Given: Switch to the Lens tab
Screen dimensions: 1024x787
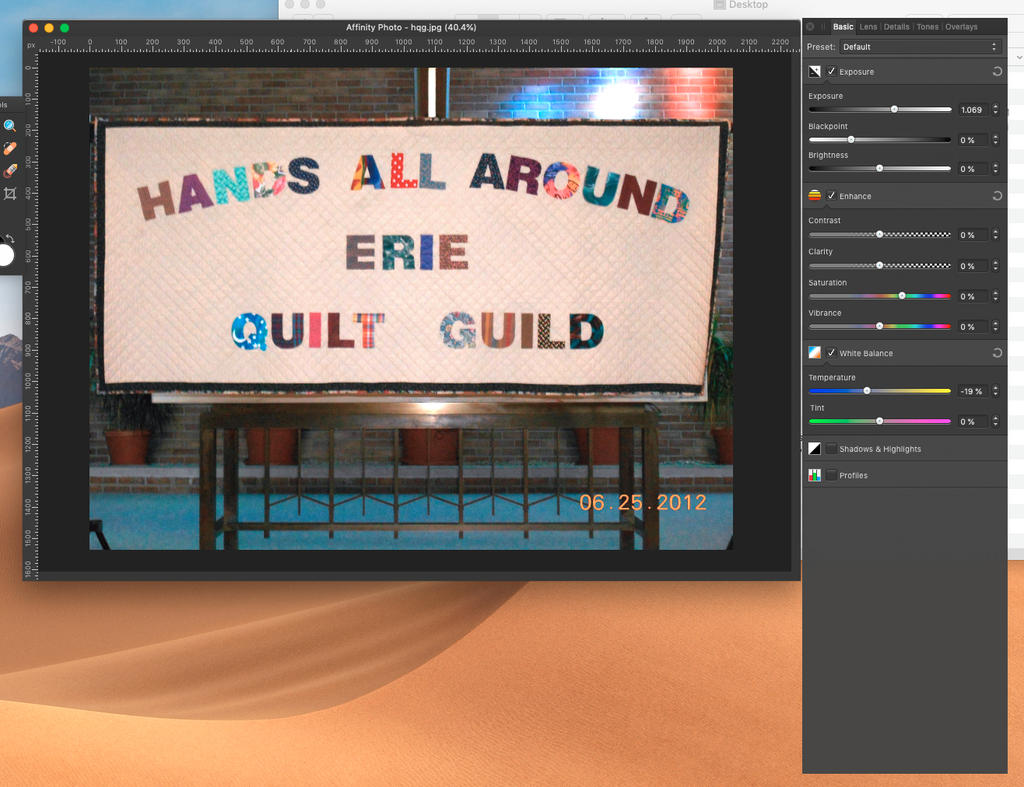Looking at the screenshot, I should tap(868, 27).
